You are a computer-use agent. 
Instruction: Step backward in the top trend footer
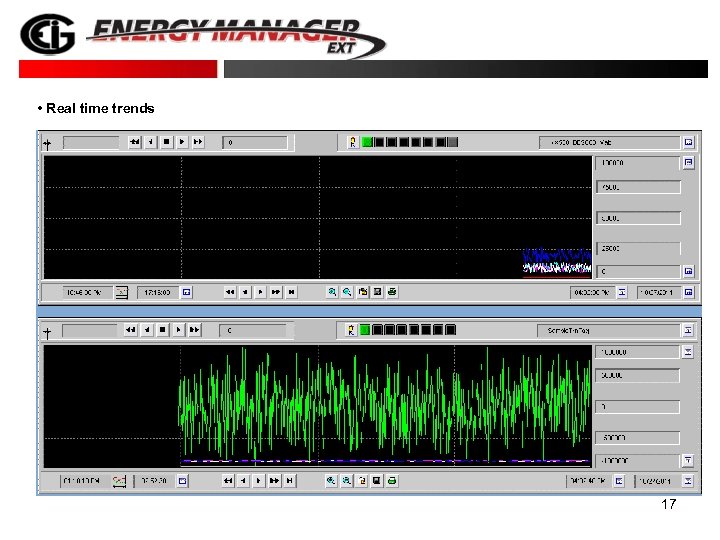pyautogui.click(x=245, y=292)
